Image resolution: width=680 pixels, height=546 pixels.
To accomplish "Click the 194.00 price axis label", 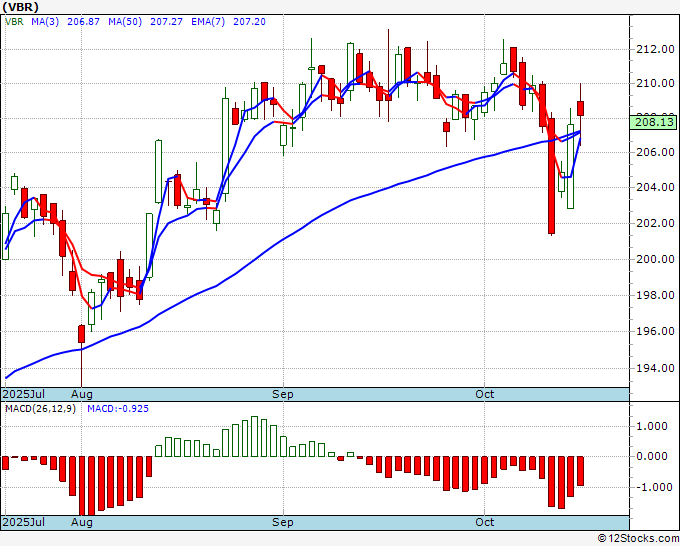I will coord(655,368).
